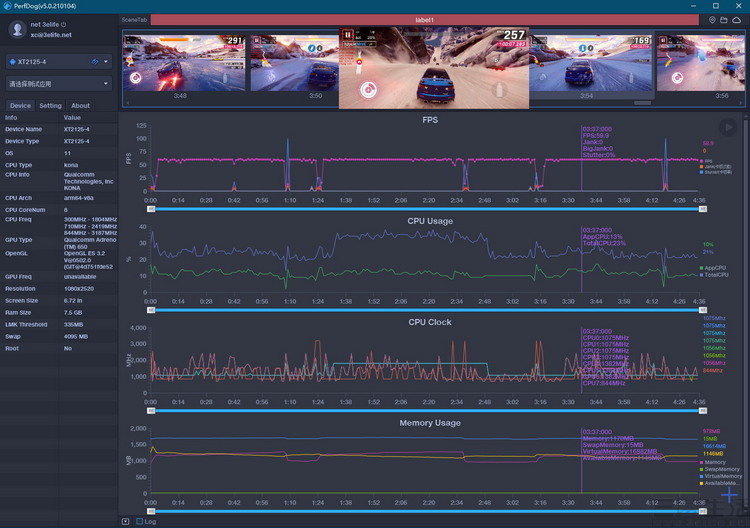750x528 pixels.
Task: Enable the Log checkbox
Action: tap(139, 521)
